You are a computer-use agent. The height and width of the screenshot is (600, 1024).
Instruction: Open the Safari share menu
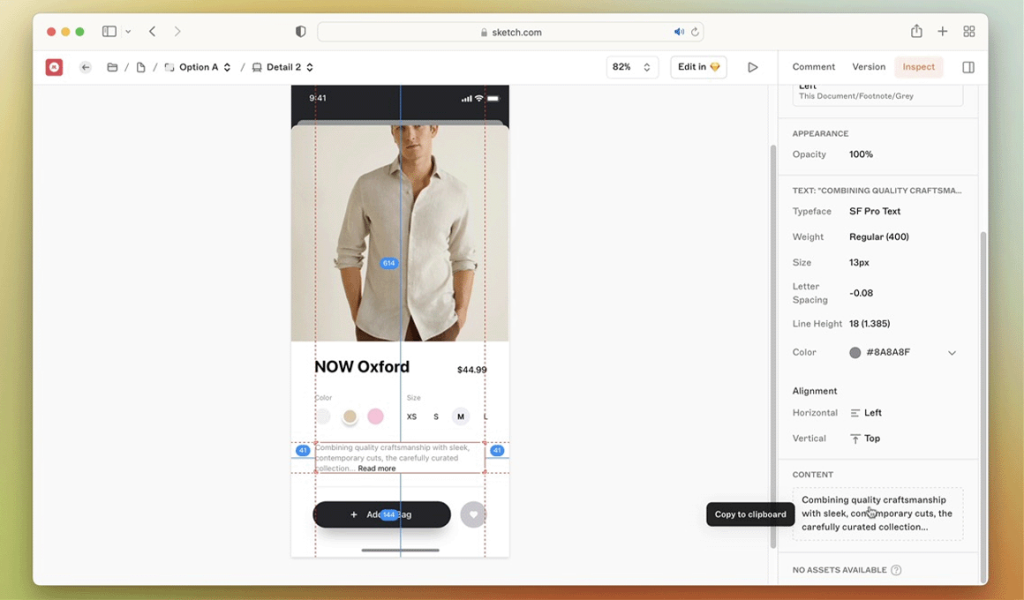click(917, 31)
